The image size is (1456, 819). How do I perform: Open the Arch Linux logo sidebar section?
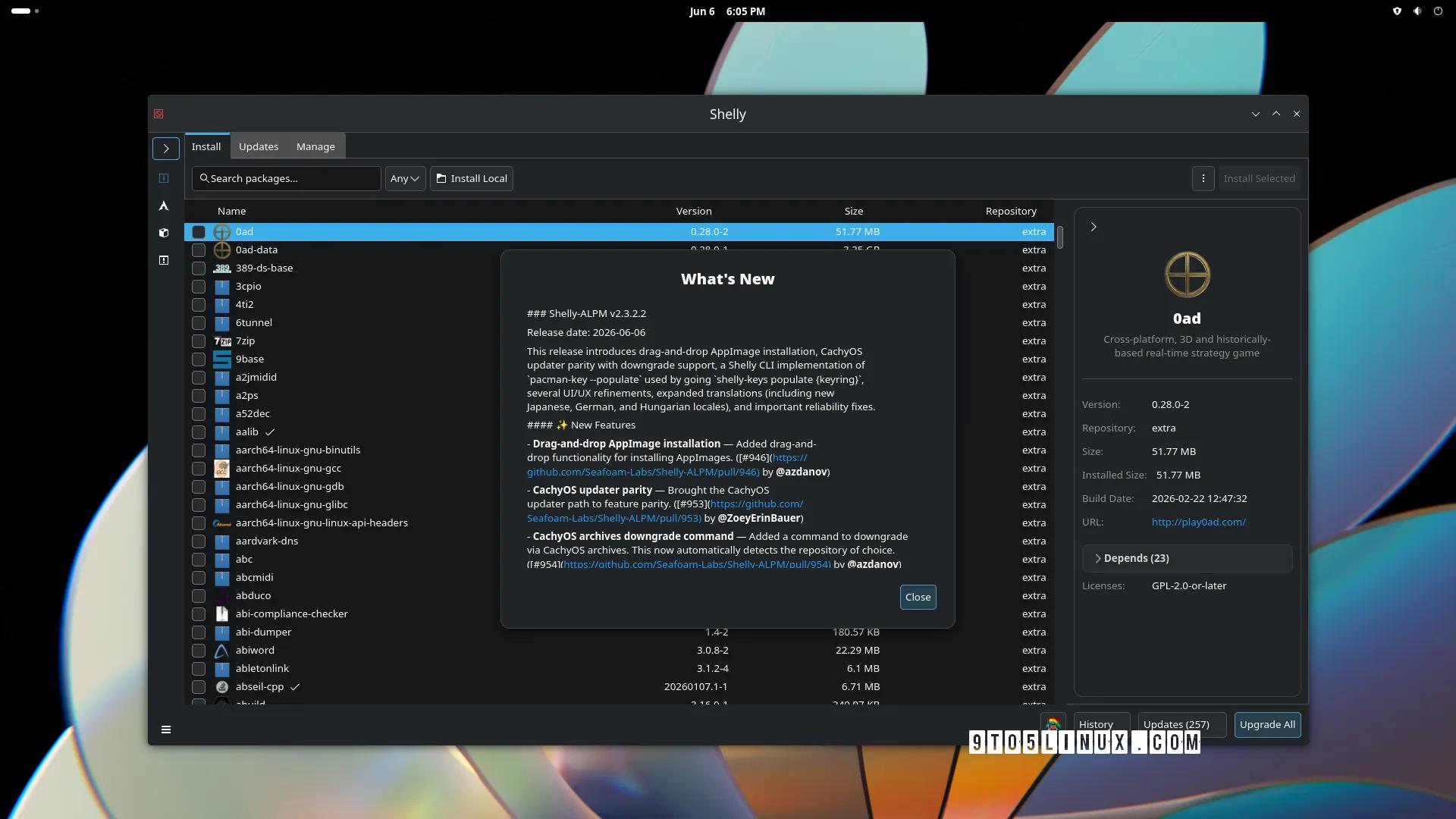pos(164,206)
